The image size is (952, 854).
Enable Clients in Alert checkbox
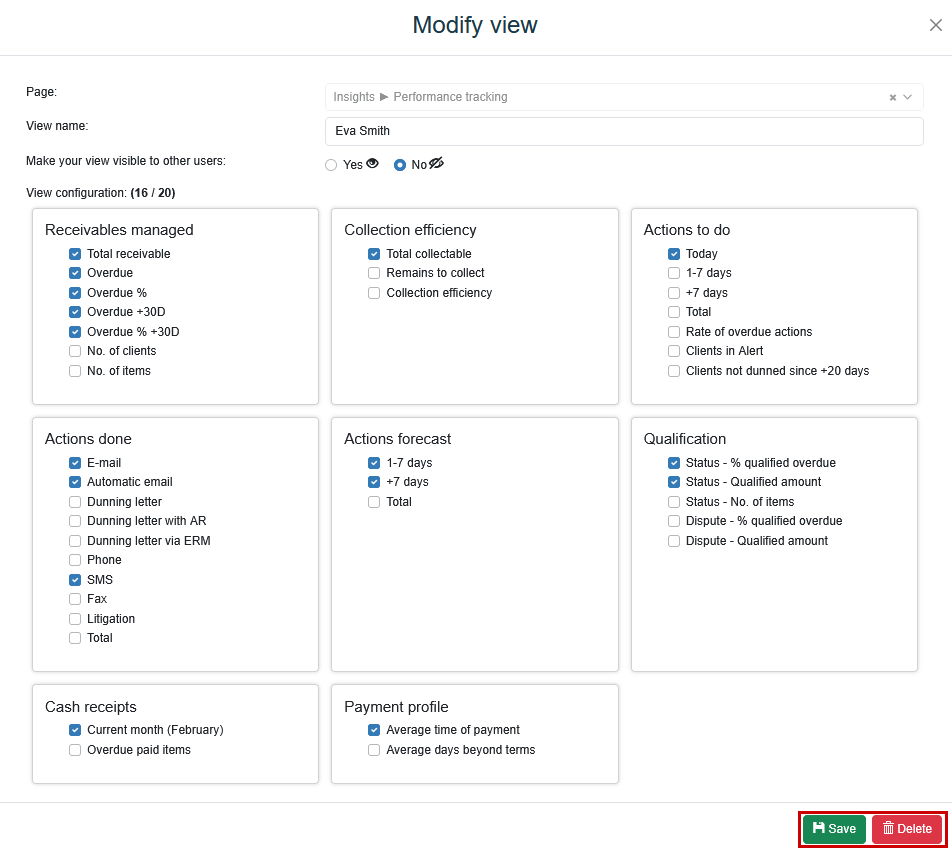coord(674,351)
